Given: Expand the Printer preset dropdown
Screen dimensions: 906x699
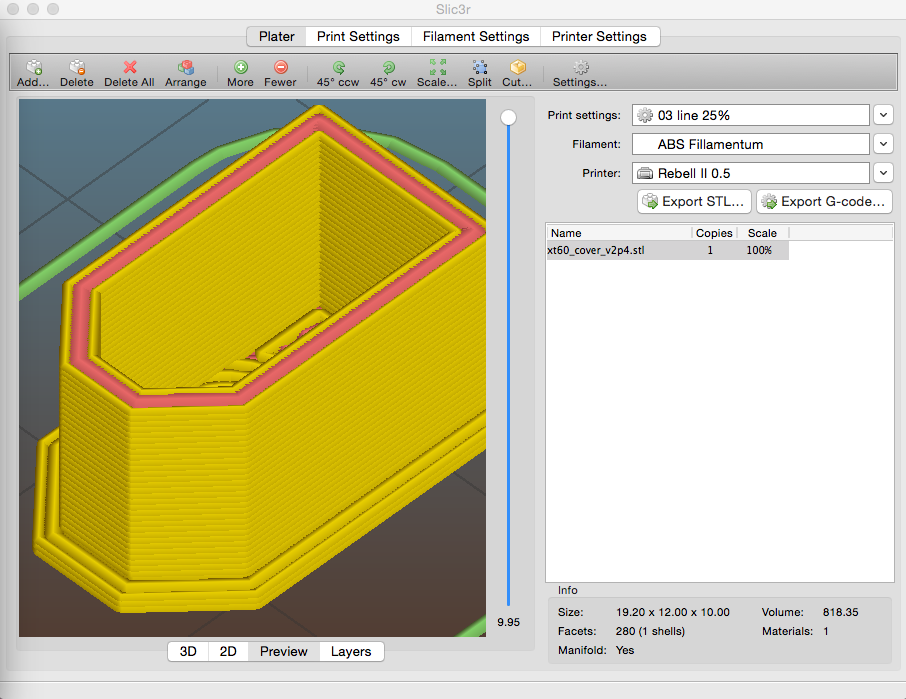Looking at the screenshot, I should 883,173.
